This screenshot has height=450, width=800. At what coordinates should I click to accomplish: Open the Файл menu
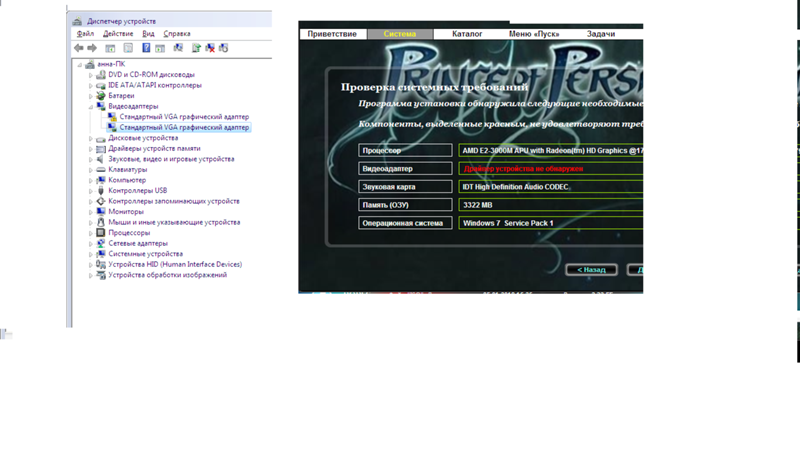(85, 34)
